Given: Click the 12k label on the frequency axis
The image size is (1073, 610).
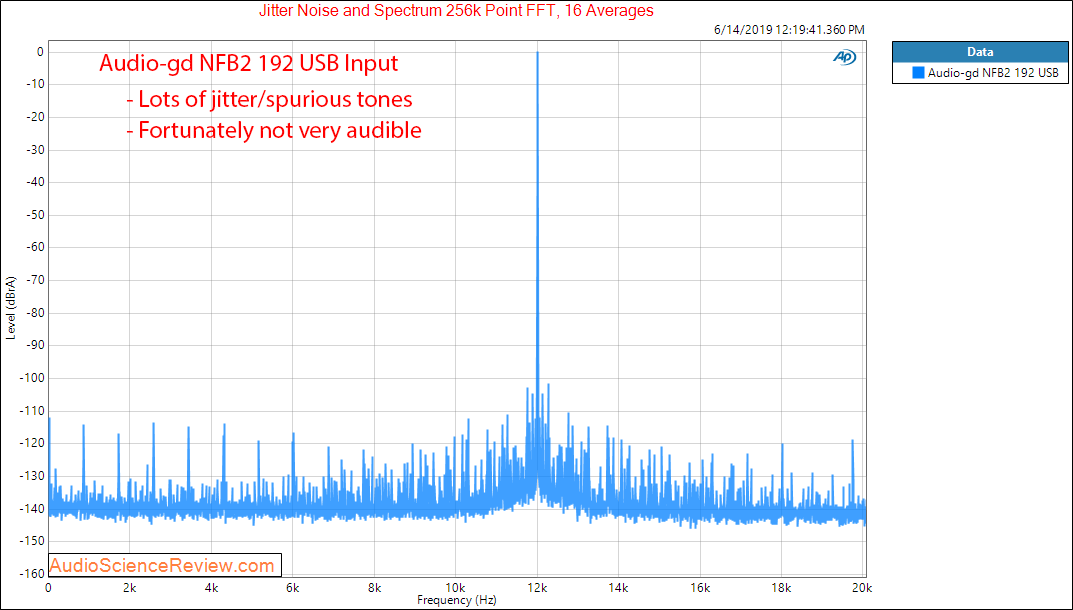Looking at the screenshot, I should (537, 587).
